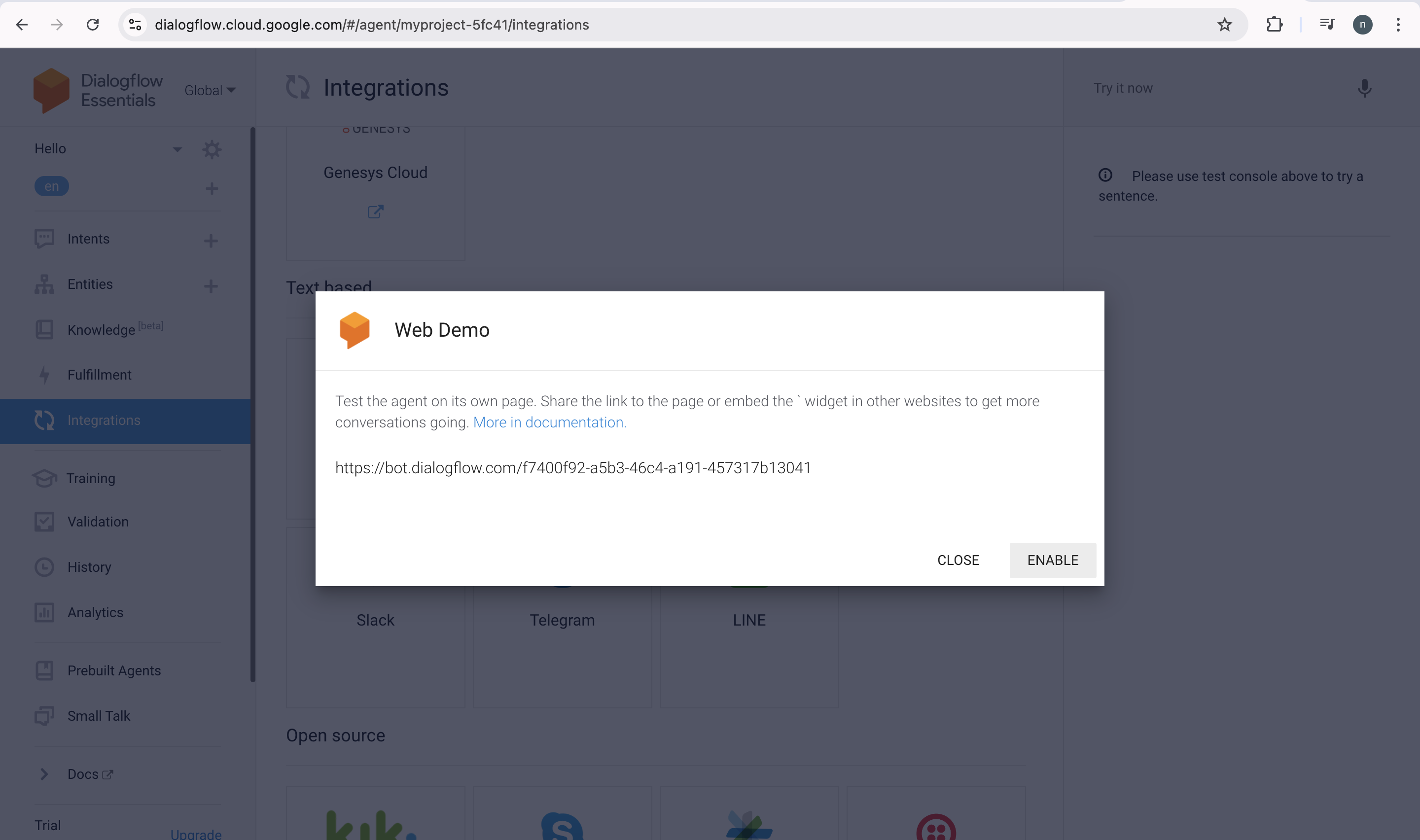This screenshot has width=1420, height=840.
Task: Activate the microphone in the test console
Action: click(1364, 88)
